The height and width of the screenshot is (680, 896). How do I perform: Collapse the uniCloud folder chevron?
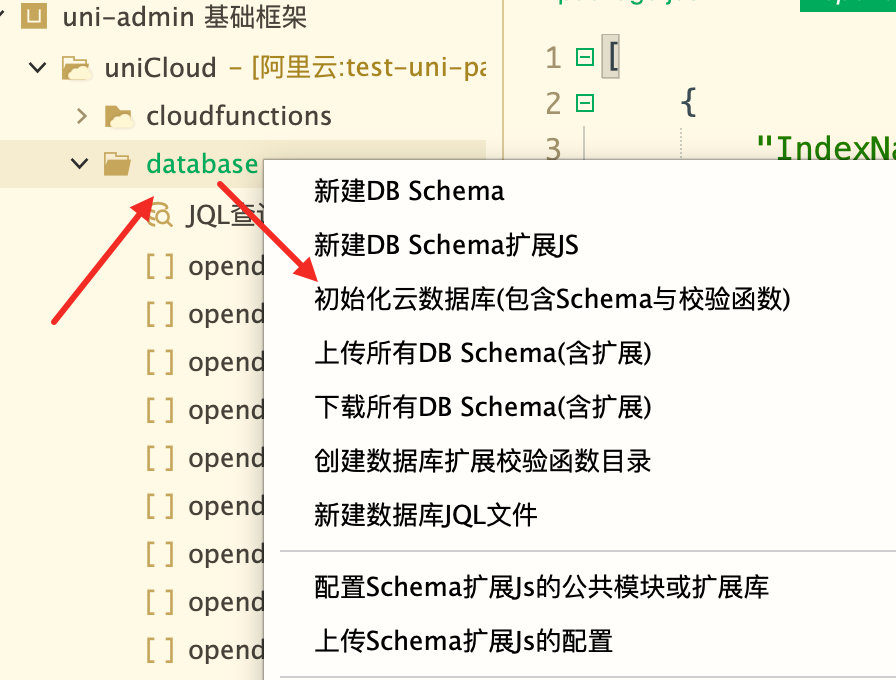click(38, 68)
